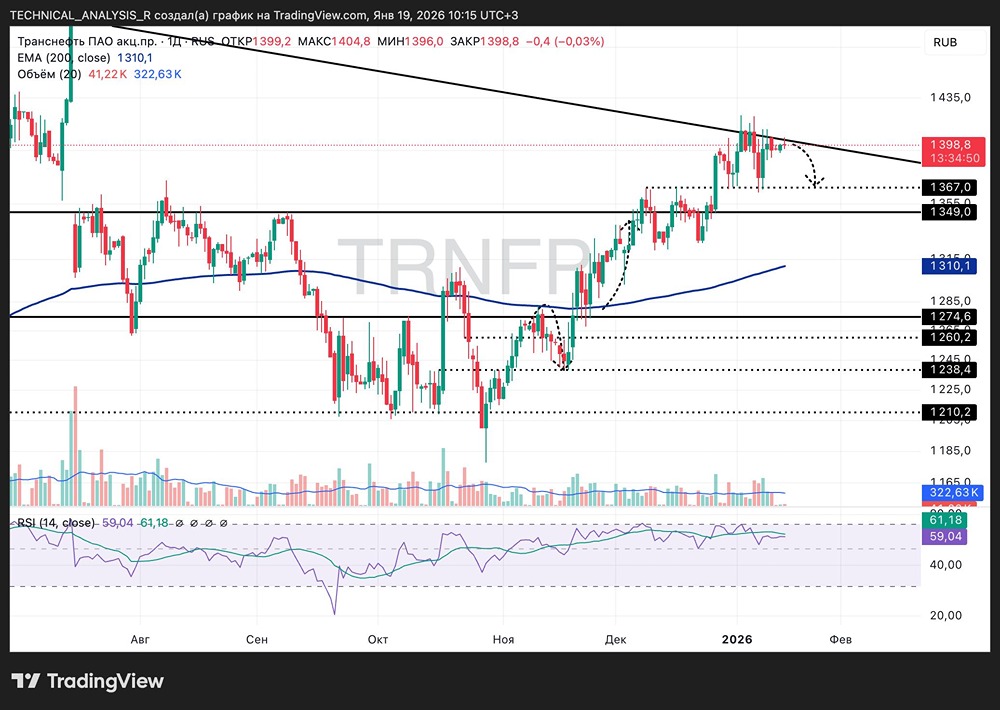Click the green 61,18 value in RSI legend
Image resolution: width=1000 pixels, height=710 pixels.
point(154,523)
